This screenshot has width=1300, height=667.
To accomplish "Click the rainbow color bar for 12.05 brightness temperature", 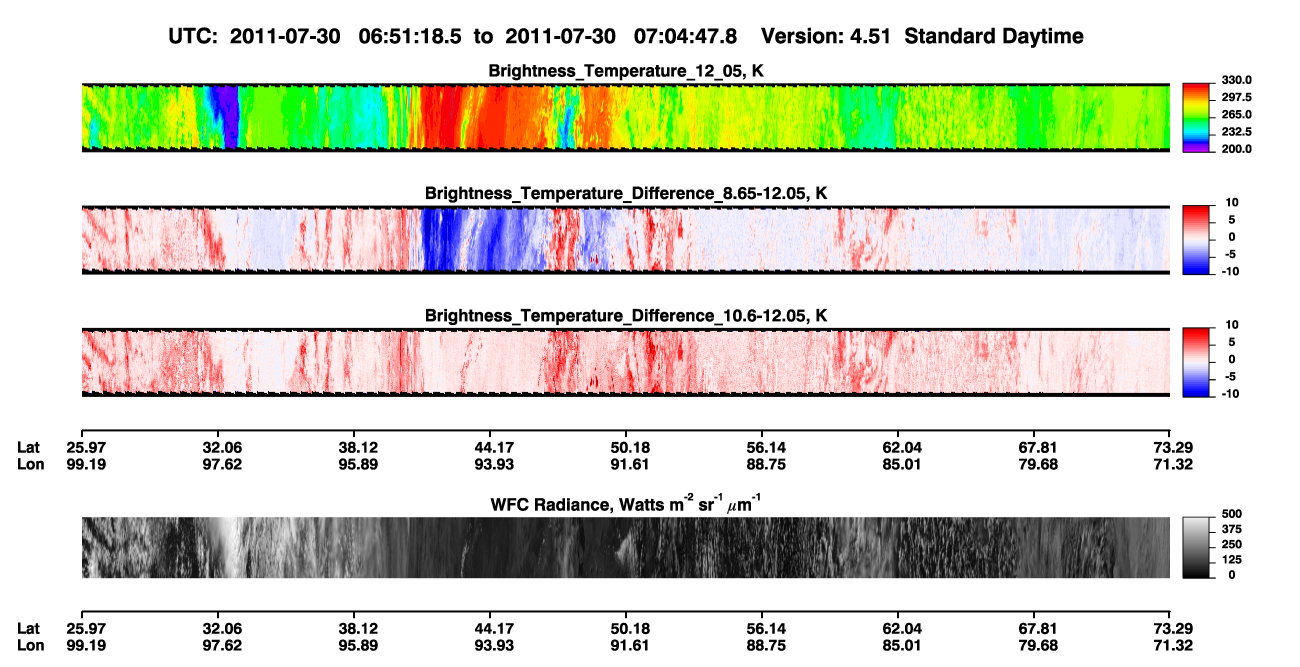I will [1198, 117].
